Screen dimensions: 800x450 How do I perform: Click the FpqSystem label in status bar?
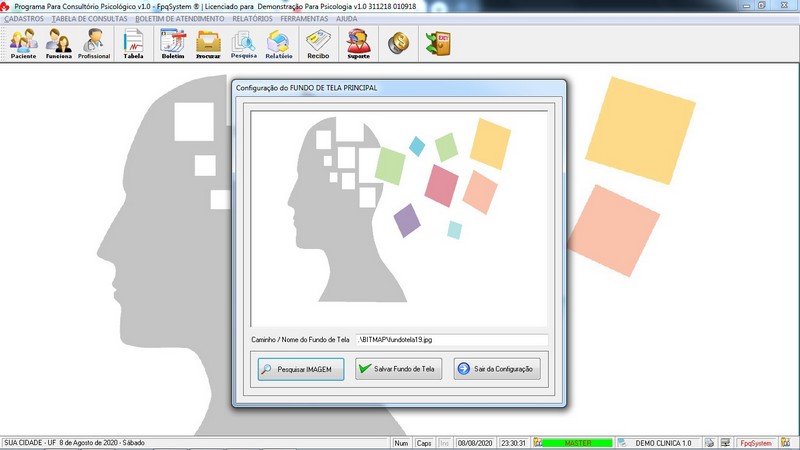tap(756, 443)
